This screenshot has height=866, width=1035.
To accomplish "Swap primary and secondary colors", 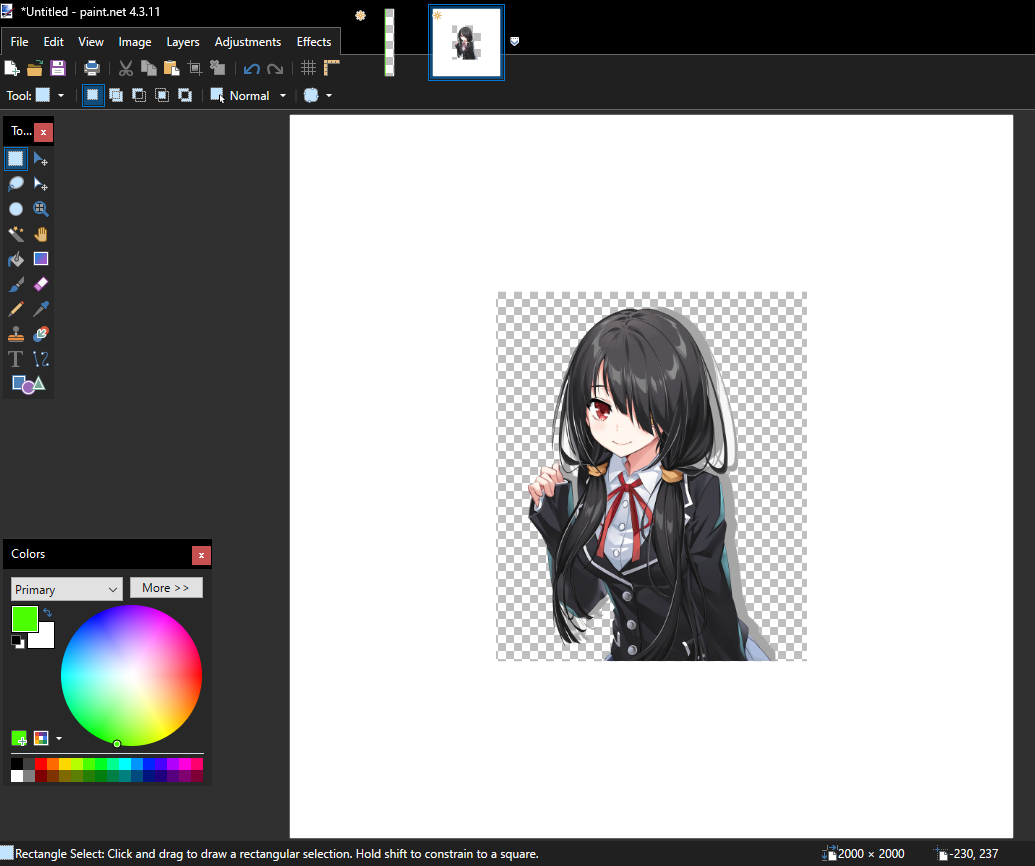I will 48,613.
